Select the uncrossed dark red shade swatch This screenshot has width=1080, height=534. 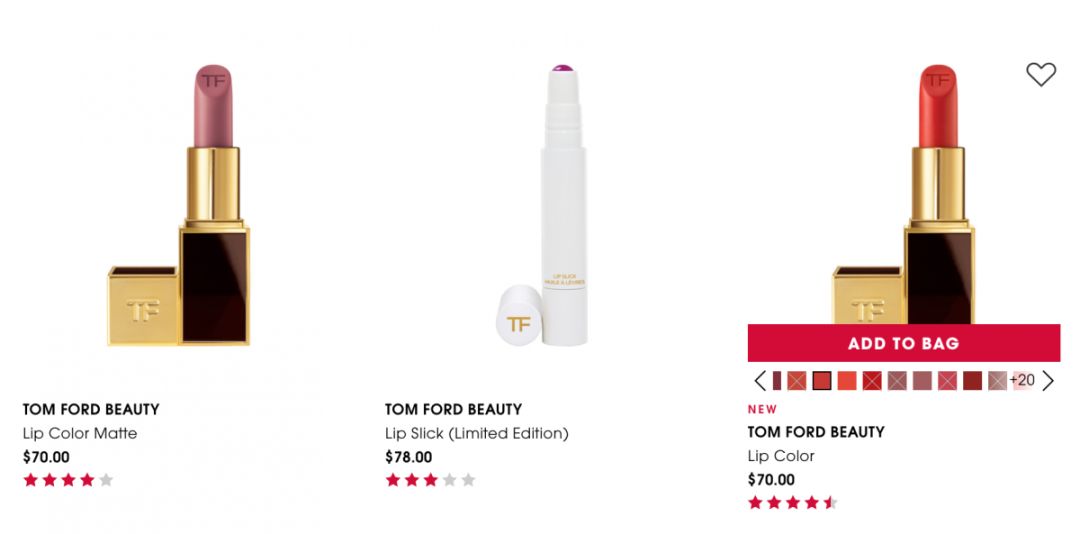972,381
